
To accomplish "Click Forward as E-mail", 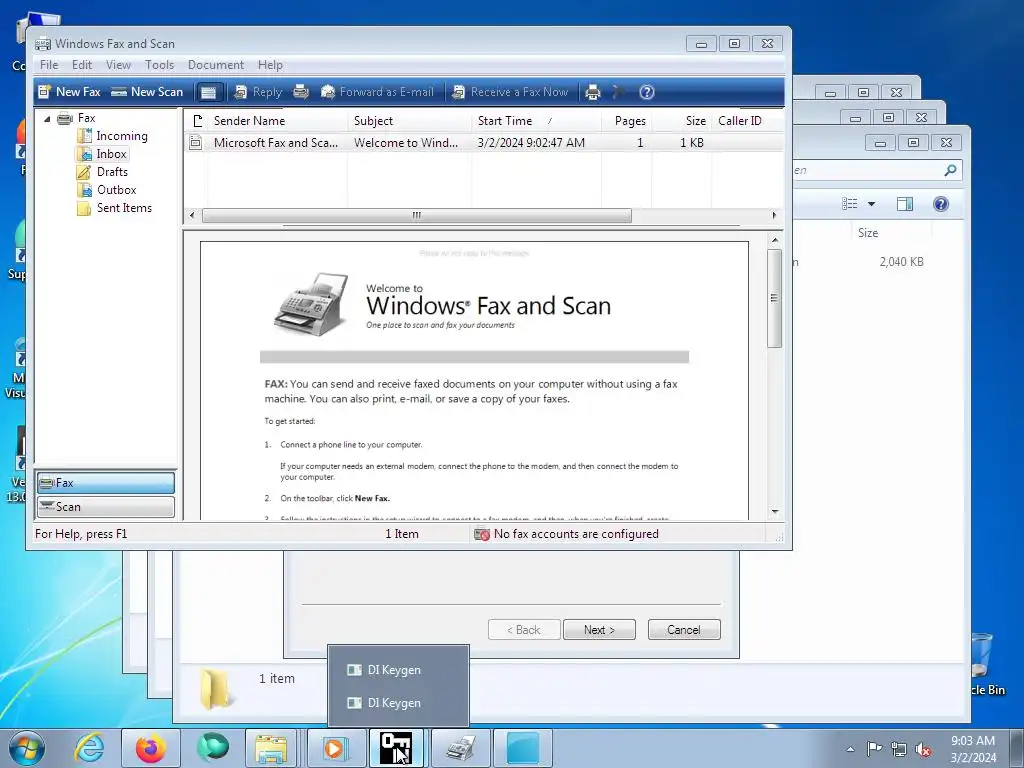I will 377,92.
